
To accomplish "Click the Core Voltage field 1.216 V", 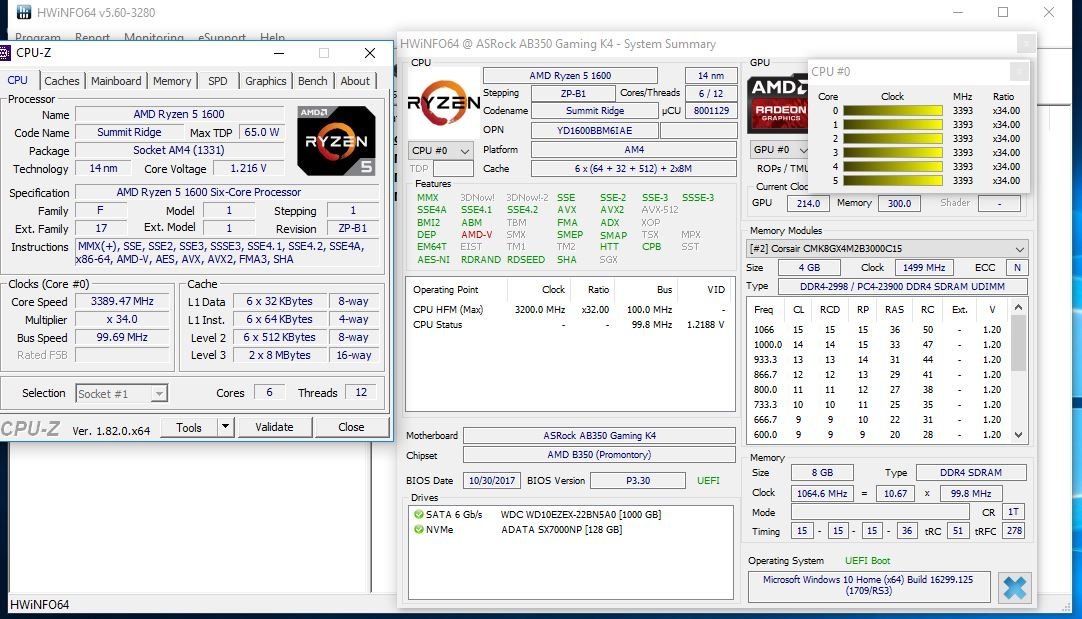I will (248, 168).
